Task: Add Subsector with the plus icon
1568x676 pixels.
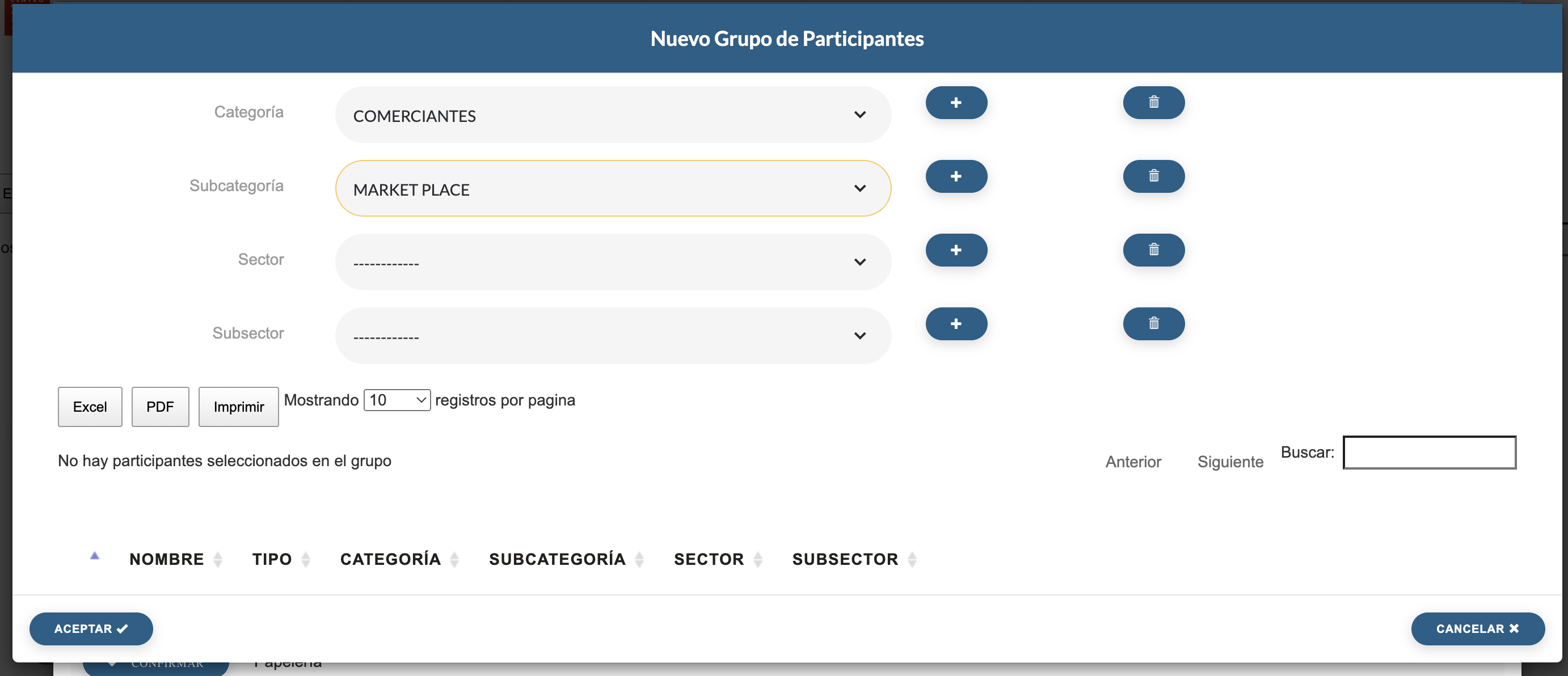Action: (x=956, y=324)
